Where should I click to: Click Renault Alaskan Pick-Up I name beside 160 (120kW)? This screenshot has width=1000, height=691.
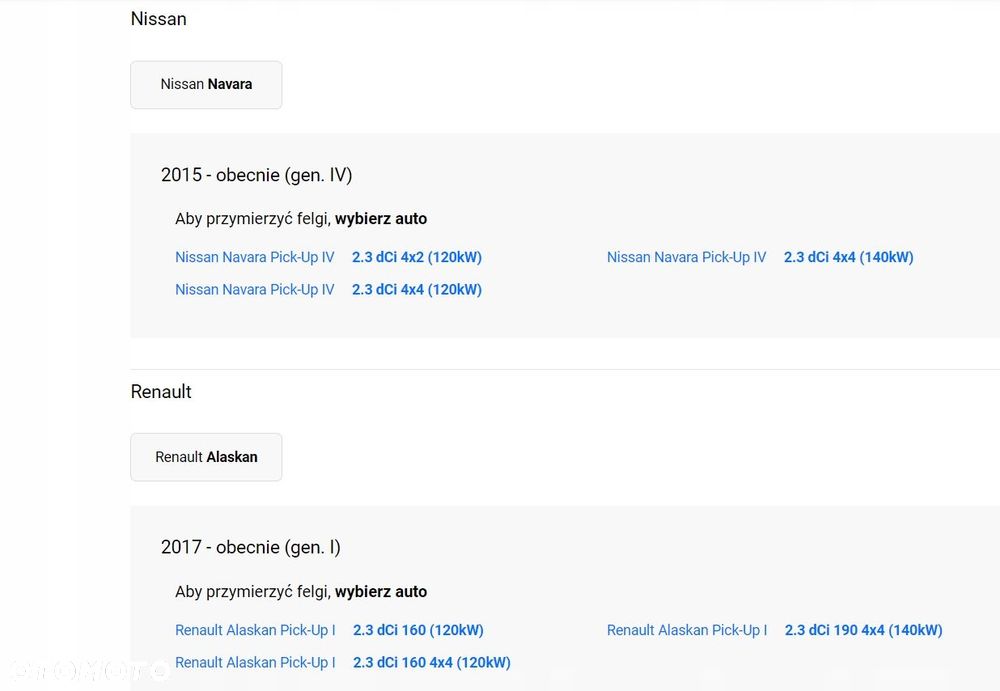tap(255, 630)
